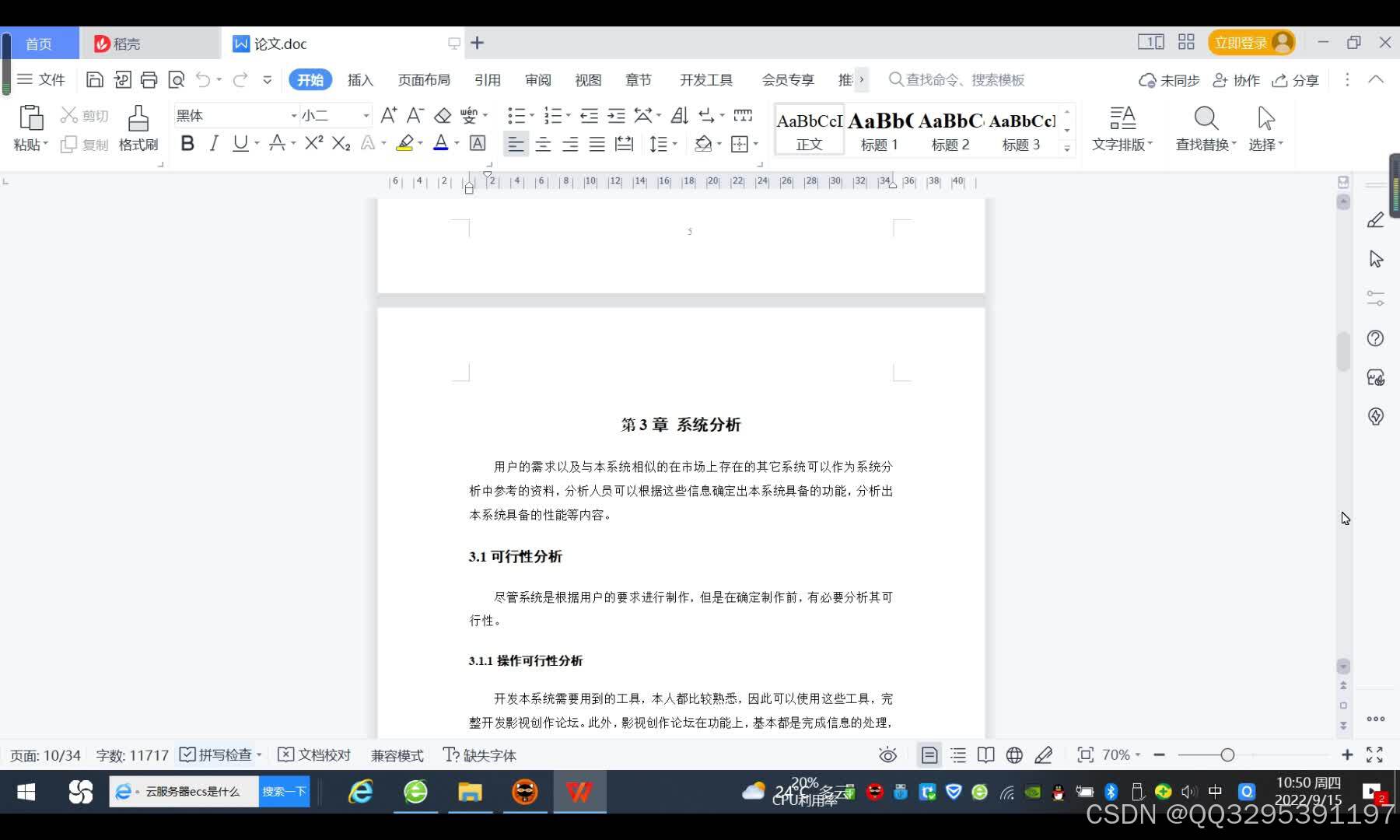This screenshot has height=840, width=1400.
Task: Decrease font size with A- icon
Action: pyautogui.click(x=415, y=116)
